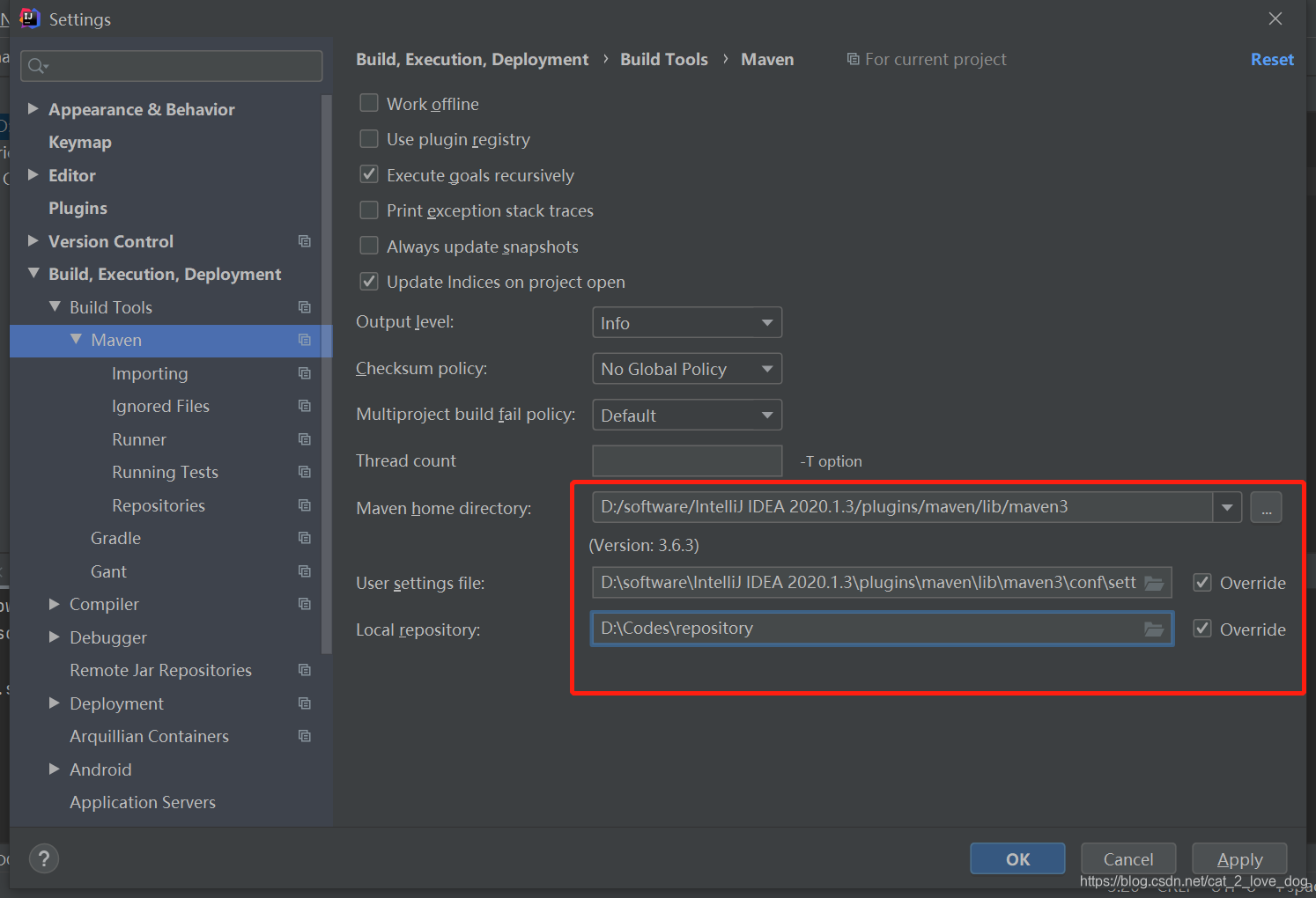This screenshot has width=1316, height=898.
Task: Uncheck Execute goals recursively
Action: tap(369, 174)
